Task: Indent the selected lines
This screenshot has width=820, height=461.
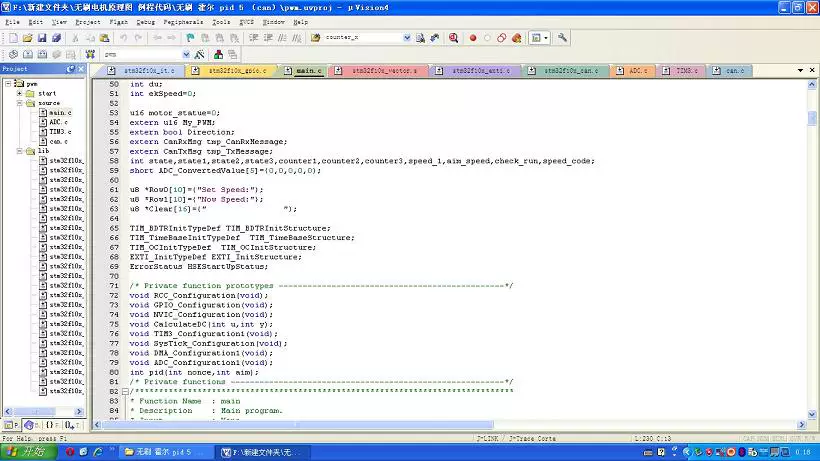Action: 254,38
